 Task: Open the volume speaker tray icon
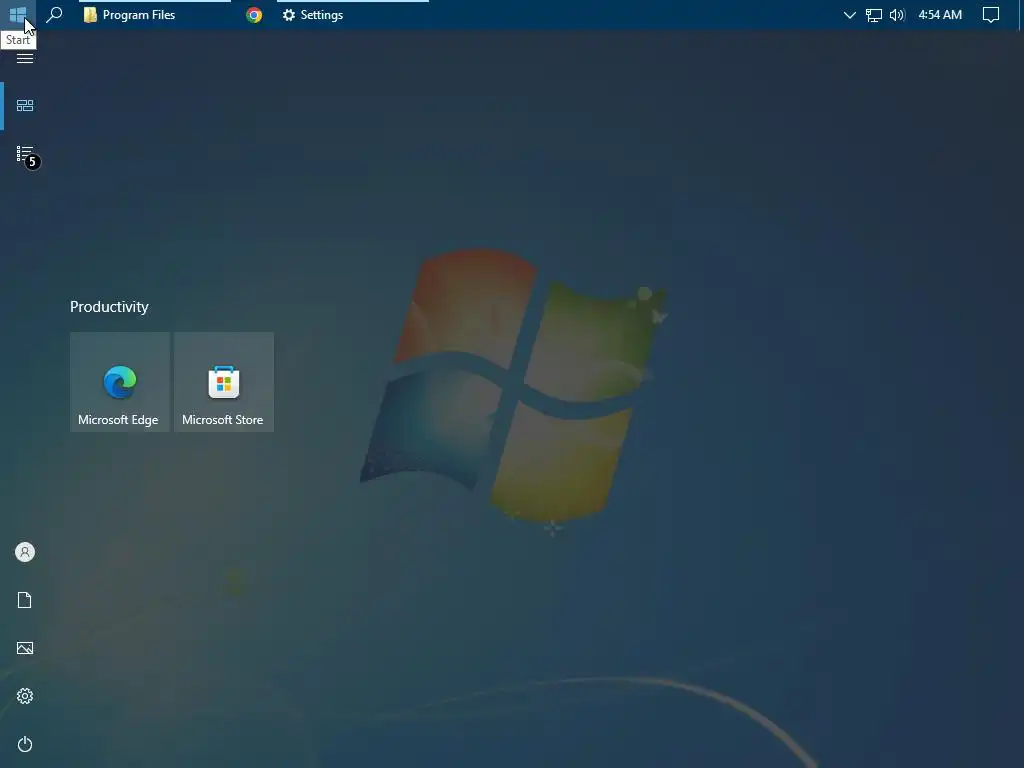click(897, 14)
